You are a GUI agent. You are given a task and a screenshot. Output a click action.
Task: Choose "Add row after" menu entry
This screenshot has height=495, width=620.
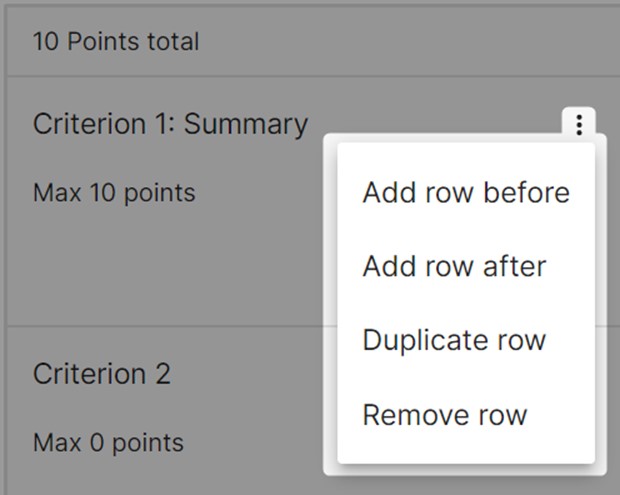coord(454,266)
